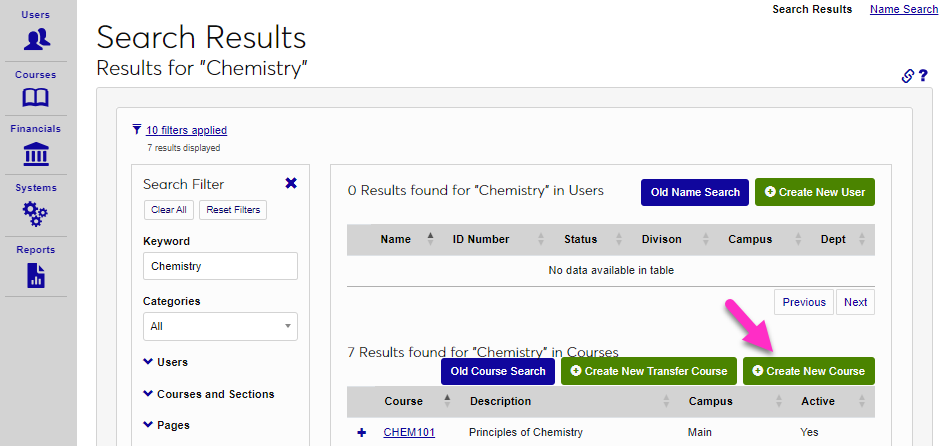The height and width of the screenshot is (446, 950).
Task: Open the Financials bank icon
Action: point(36,154)
